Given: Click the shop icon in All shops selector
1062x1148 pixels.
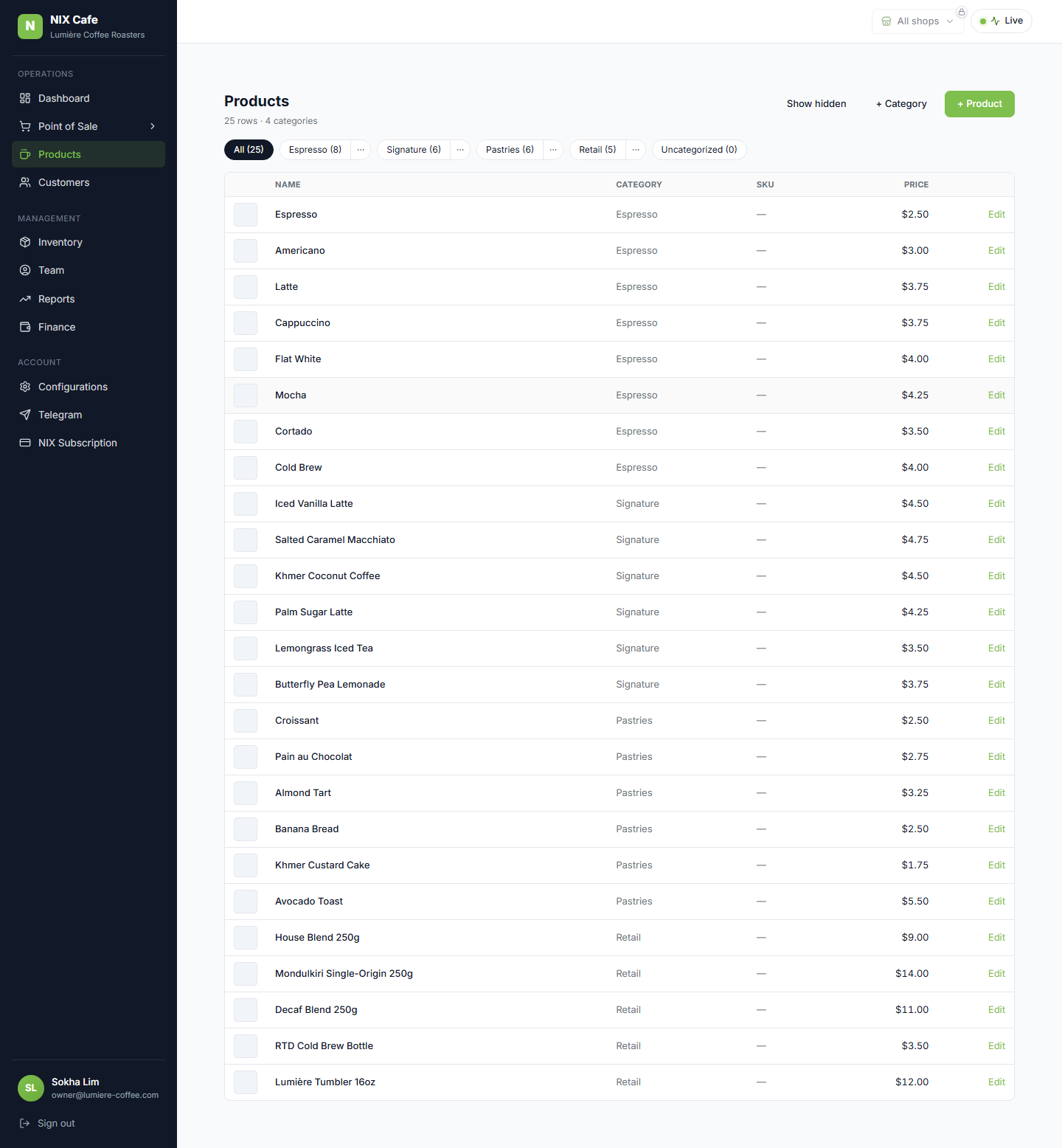Looking at the screenshot, I should click(x=886, y=21).
